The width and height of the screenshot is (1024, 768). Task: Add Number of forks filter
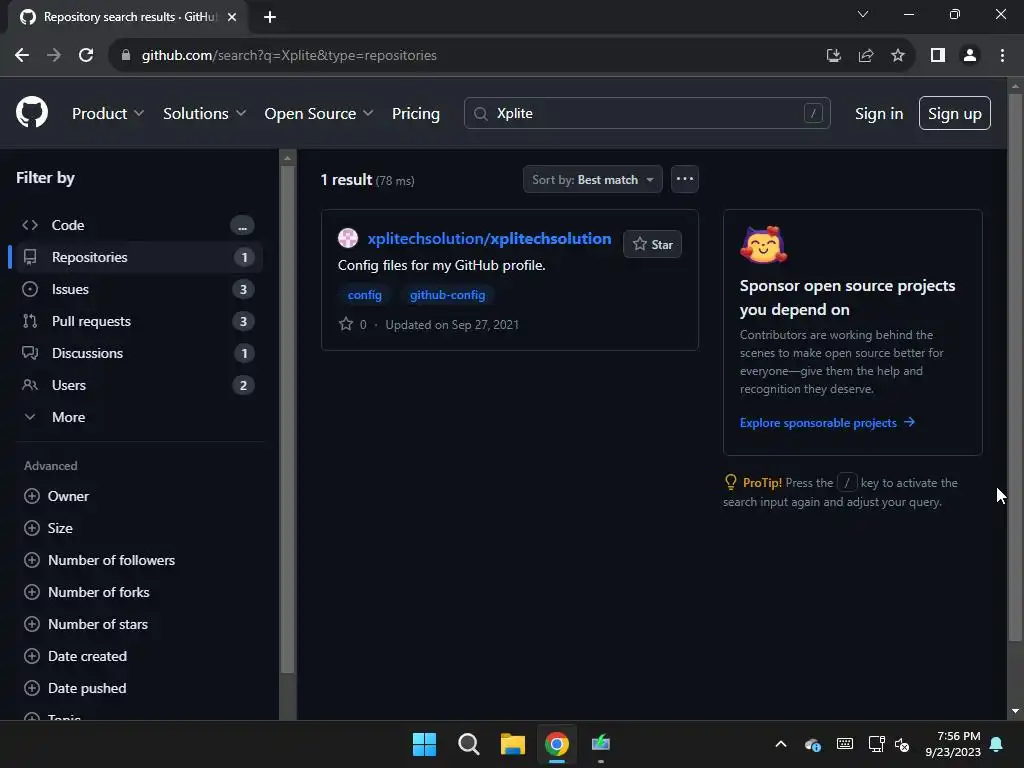click(87, 592)
